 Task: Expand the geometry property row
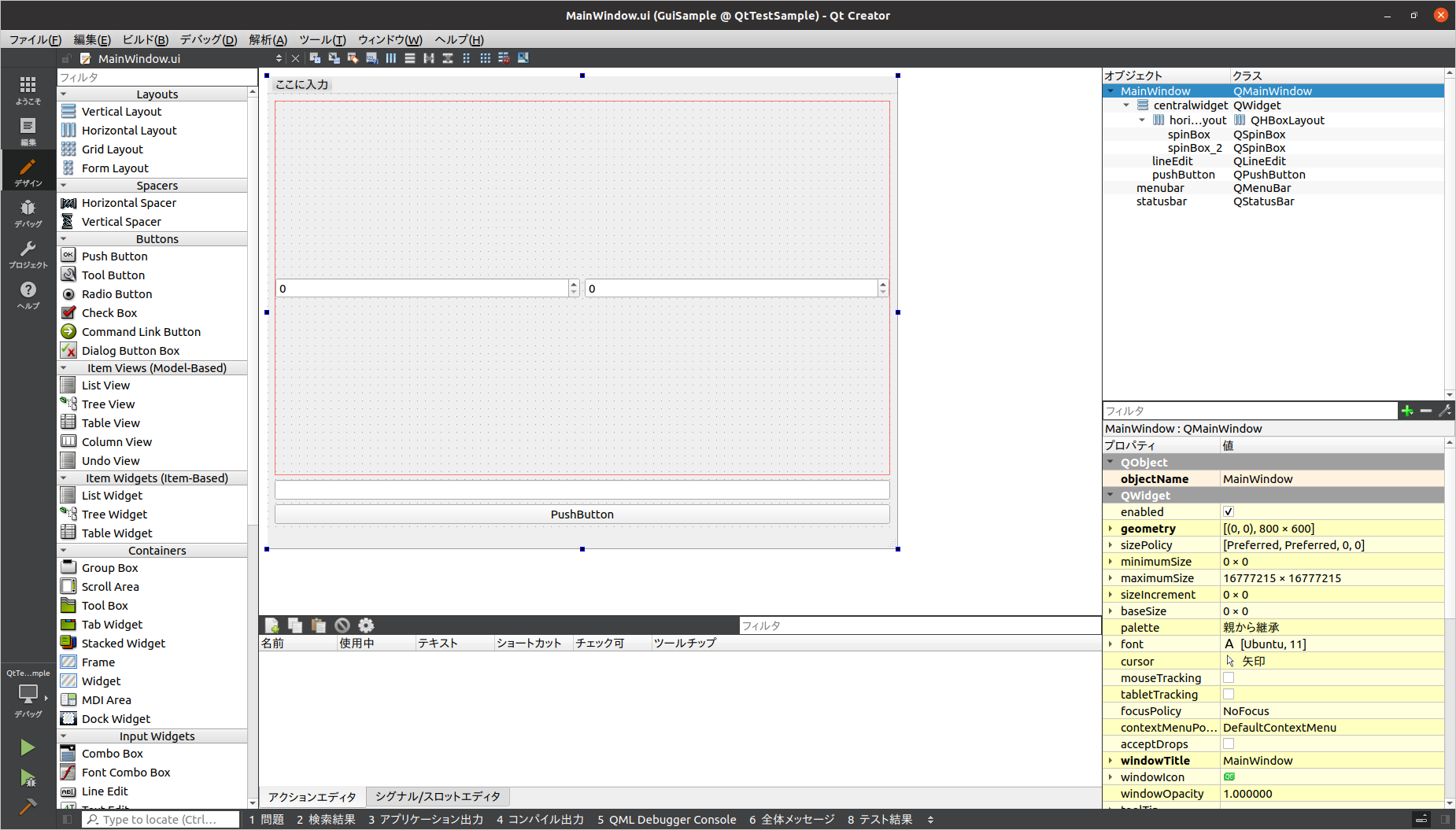pos(1110,529)
